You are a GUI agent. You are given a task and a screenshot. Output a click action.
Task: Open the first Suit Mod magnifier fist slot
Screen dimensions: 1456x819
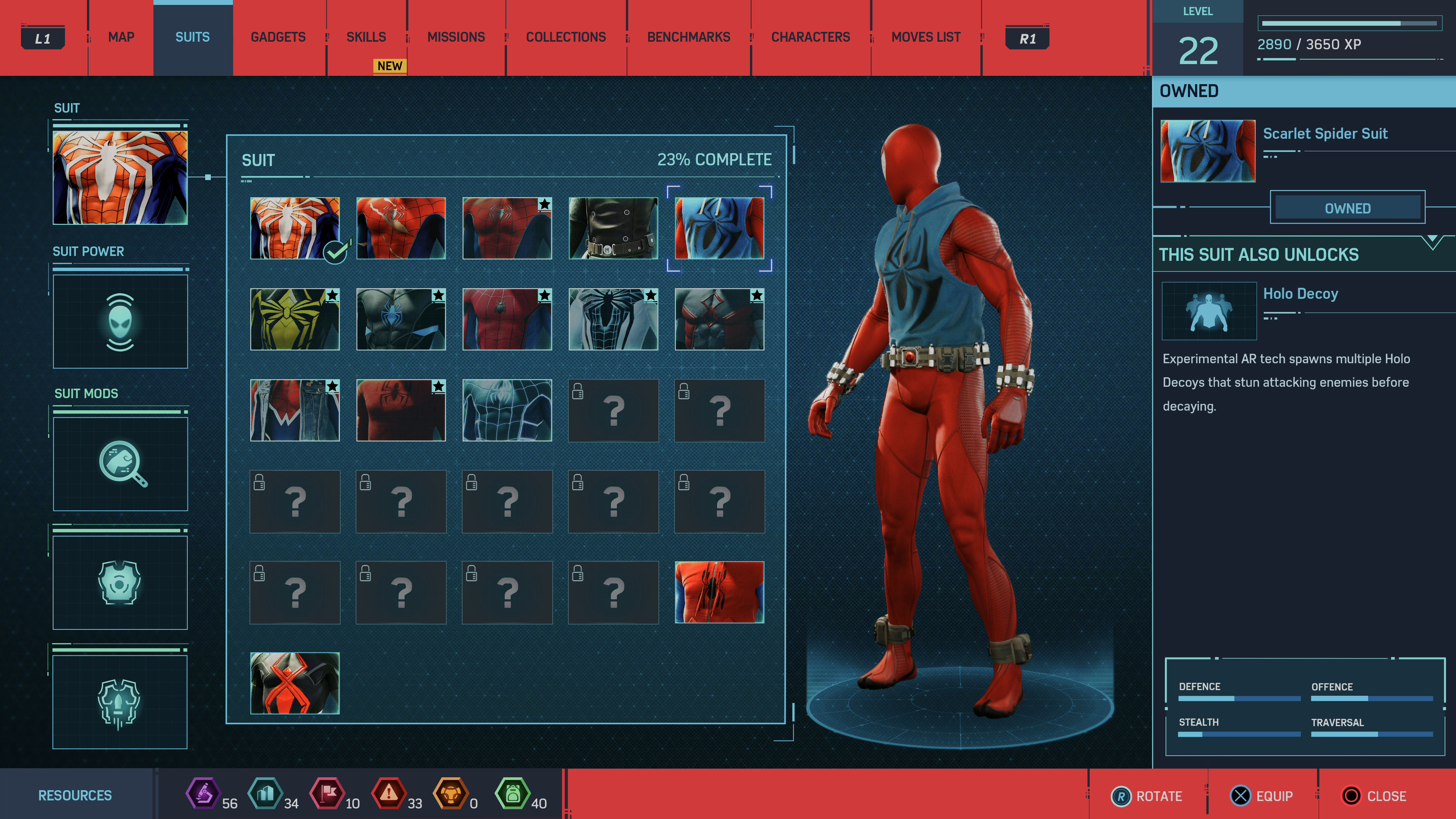point(121,464)
